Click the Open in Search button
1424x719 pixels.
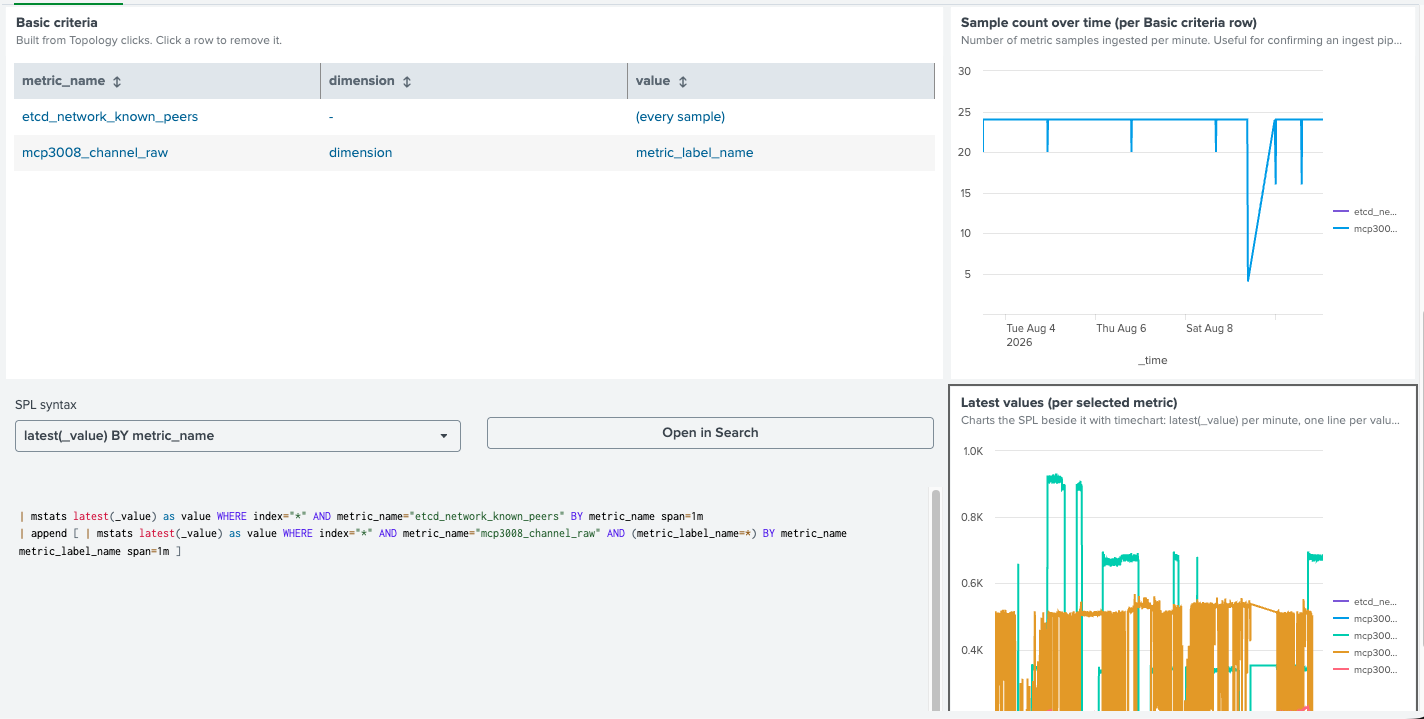(x=710, y=433)
